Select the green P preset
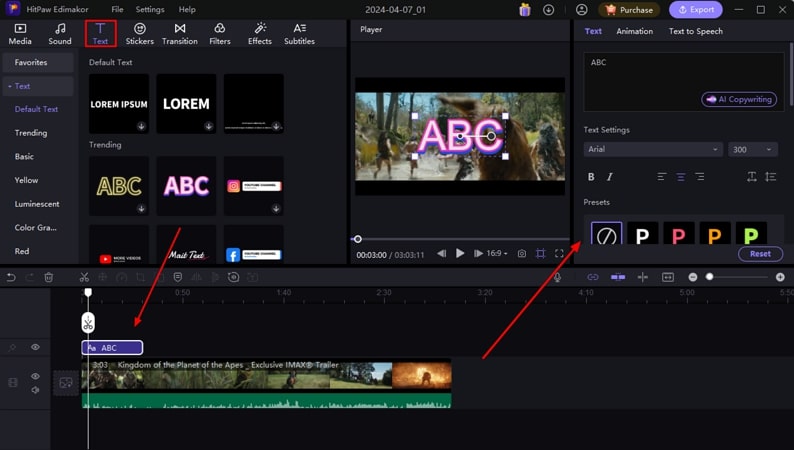Screen dimensions: 794x450 click(751, 233)
